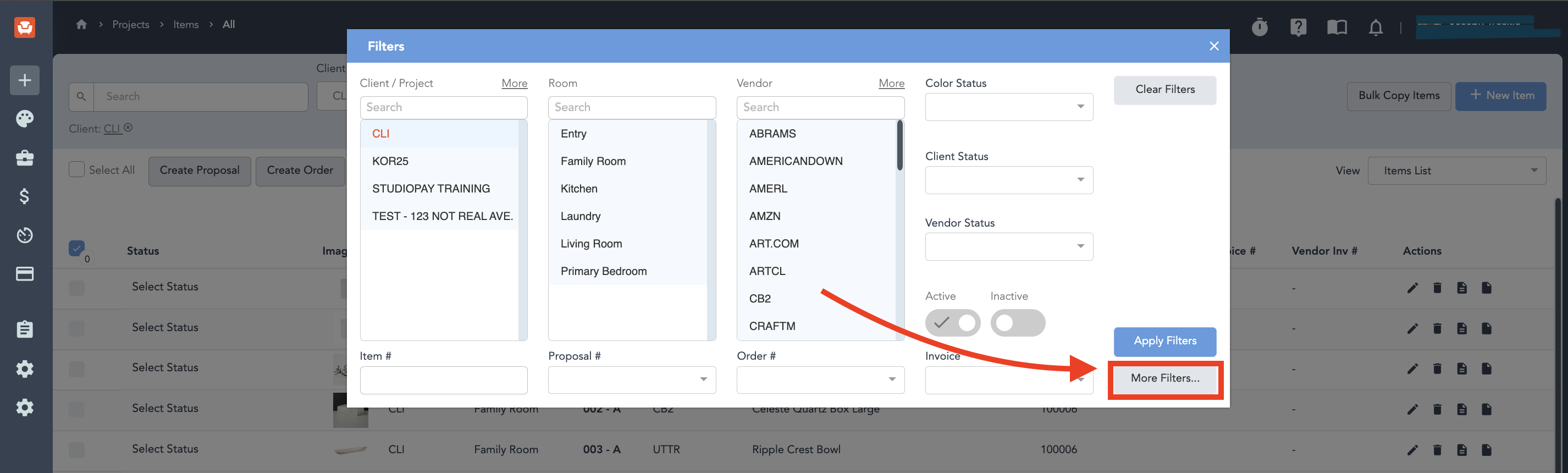This screenshot has height=473, width=1568.
Task: Open the book guide icon in header
Action: click(x=1337, y=27)
